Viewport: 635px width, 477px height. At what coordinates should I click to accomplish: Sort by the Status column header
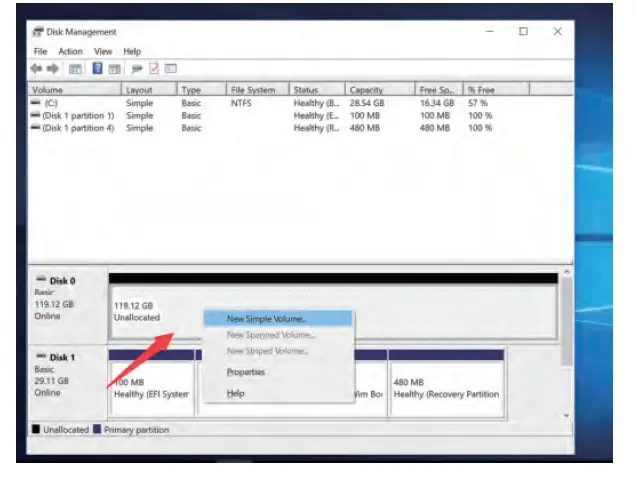coord(317,89)
